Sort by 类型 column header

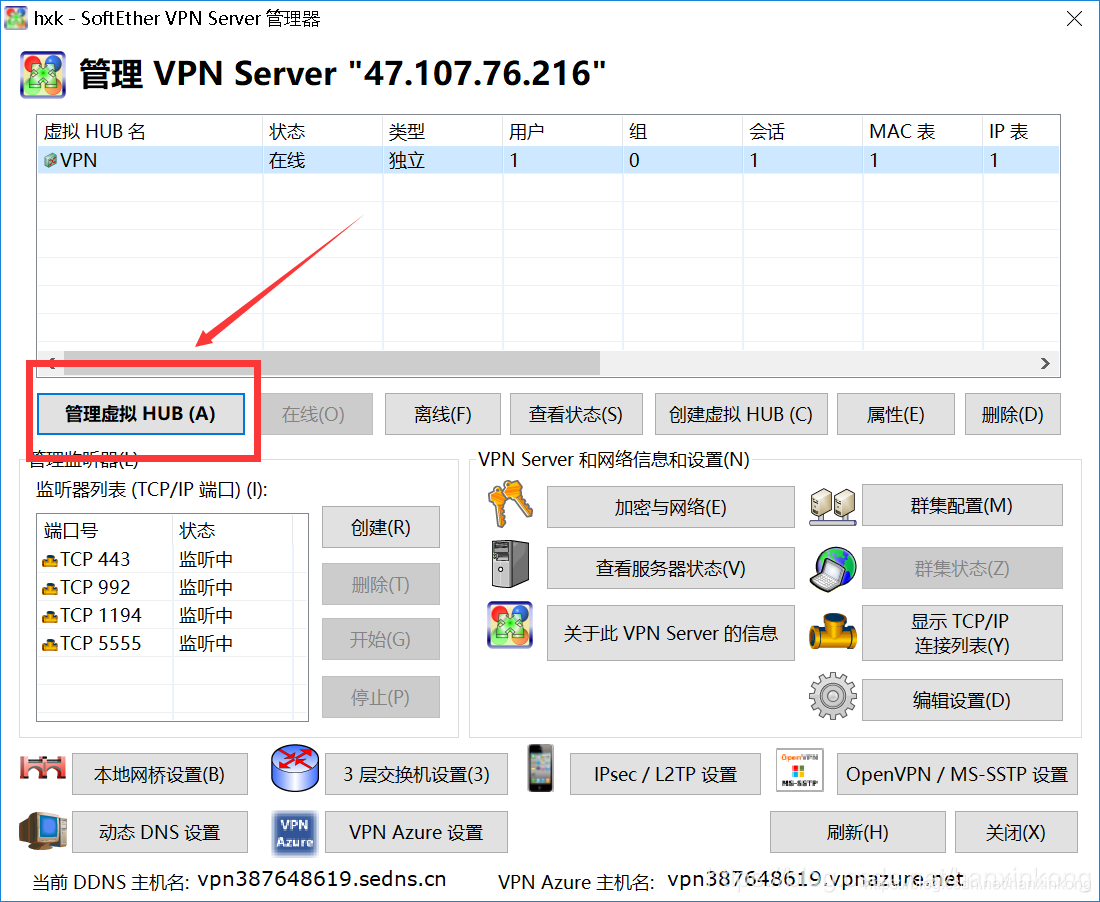[x=443, y=131]
